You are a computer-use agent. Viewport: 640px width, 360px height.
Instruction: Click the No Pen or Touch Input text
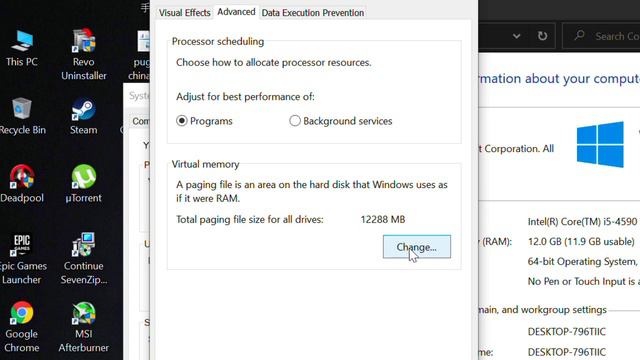[584, 282]
